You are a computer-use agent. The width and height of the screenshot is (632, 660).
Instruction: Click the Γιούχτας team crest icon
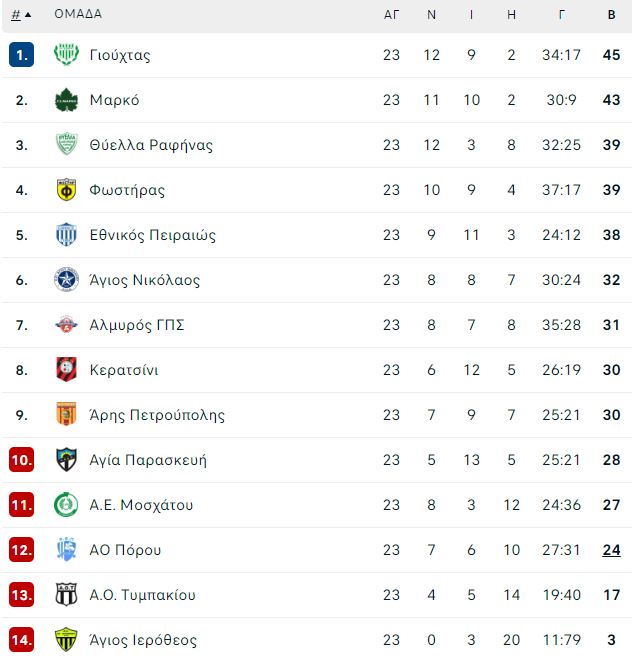click(67, 54)
